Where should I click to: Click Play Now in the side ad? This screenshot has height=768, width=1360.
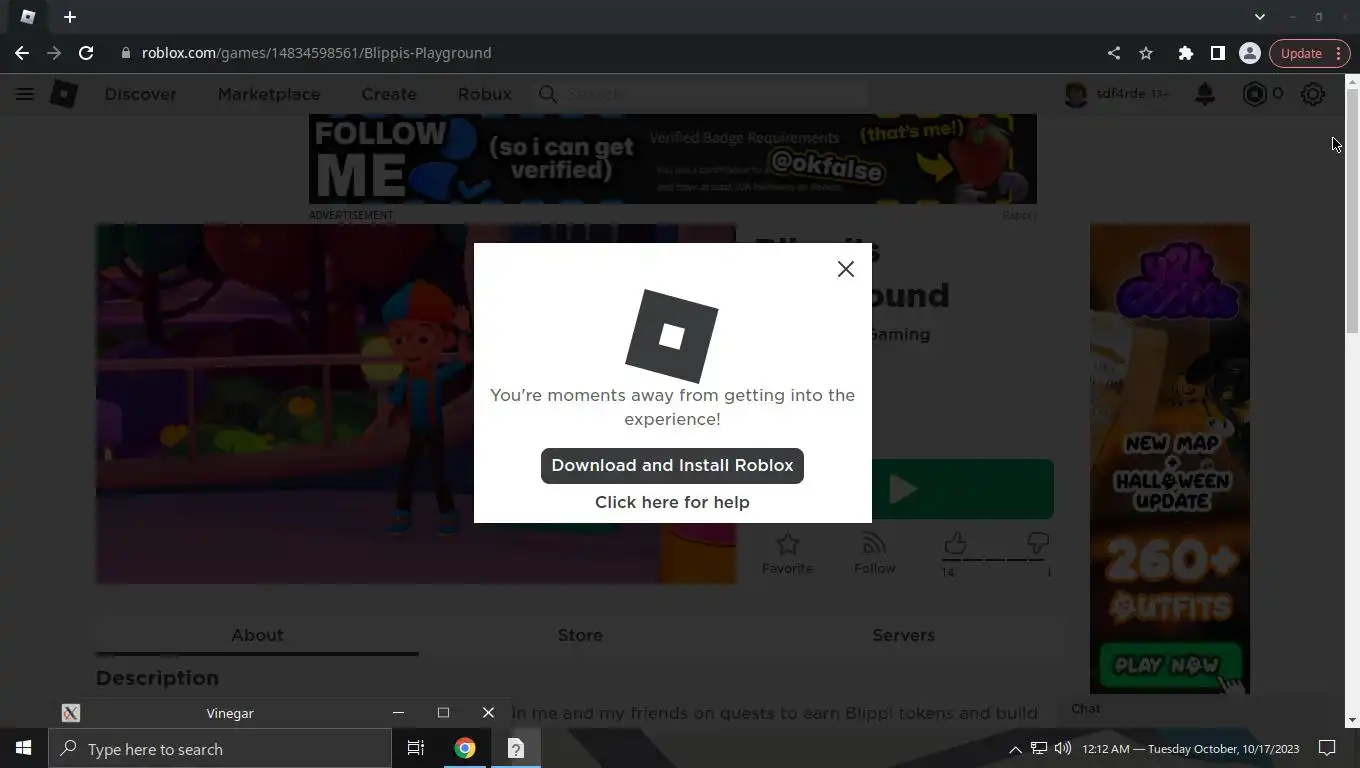point(1169,665)
